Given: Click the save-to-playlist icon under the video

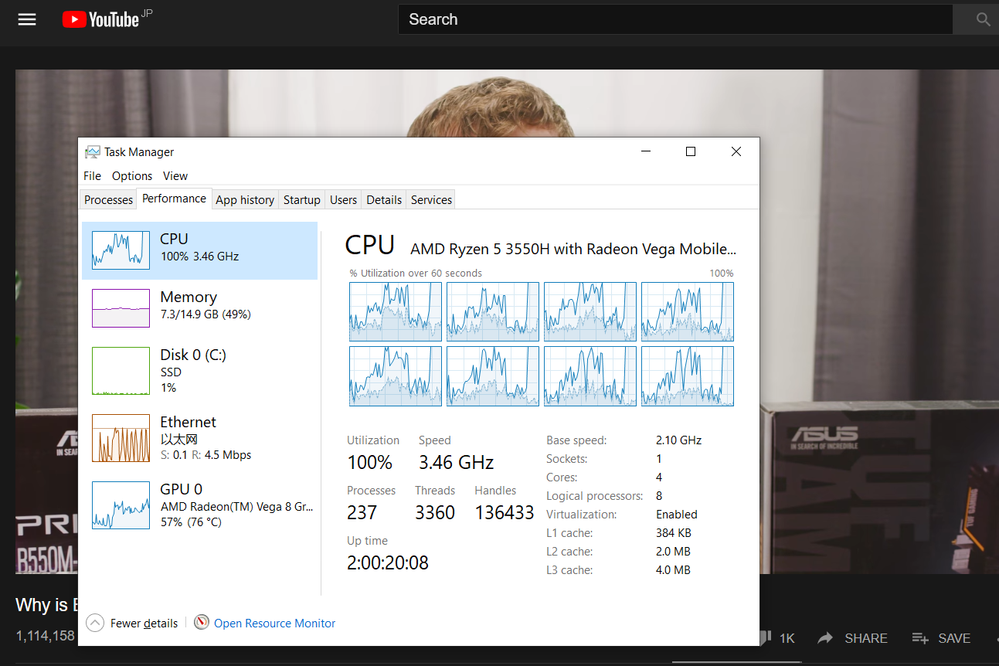Looking at the screenshot, I should tap(920, 638).
